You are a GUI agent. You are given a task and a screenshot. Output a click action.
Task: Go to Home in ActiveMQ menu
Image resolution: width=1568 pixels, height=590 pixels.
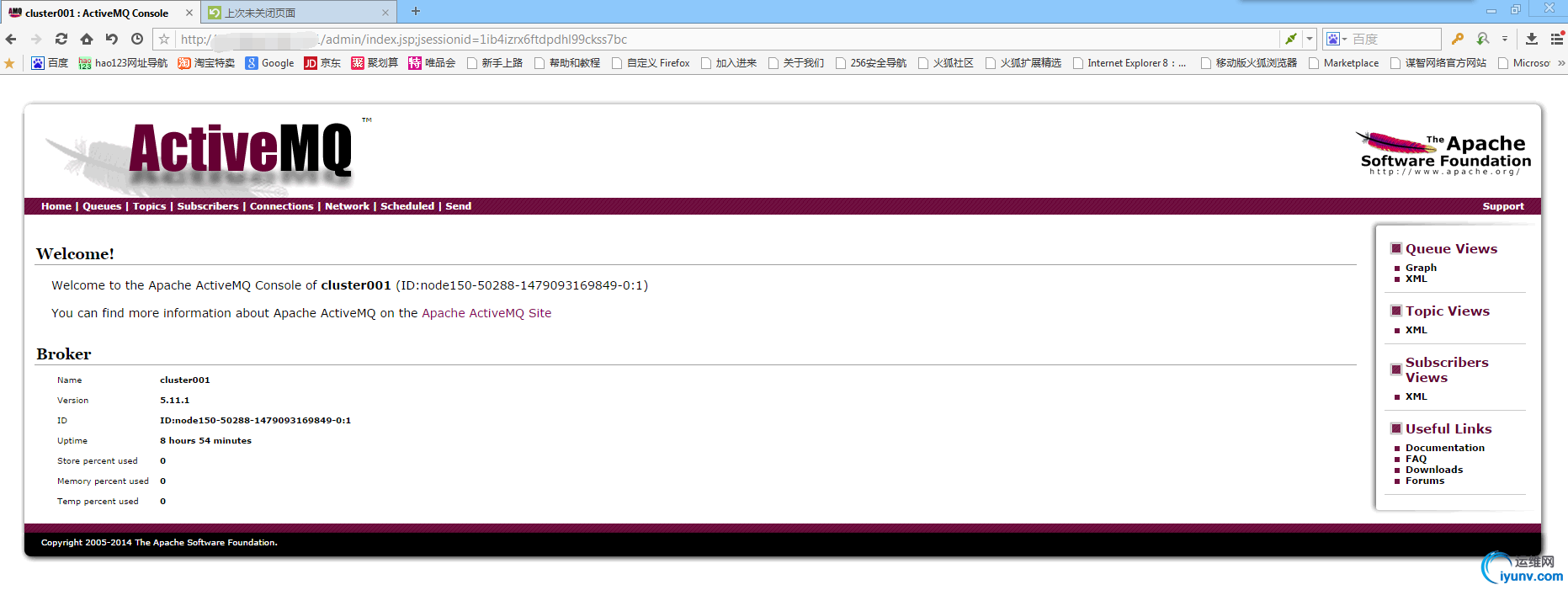click(x=56, y=206)
